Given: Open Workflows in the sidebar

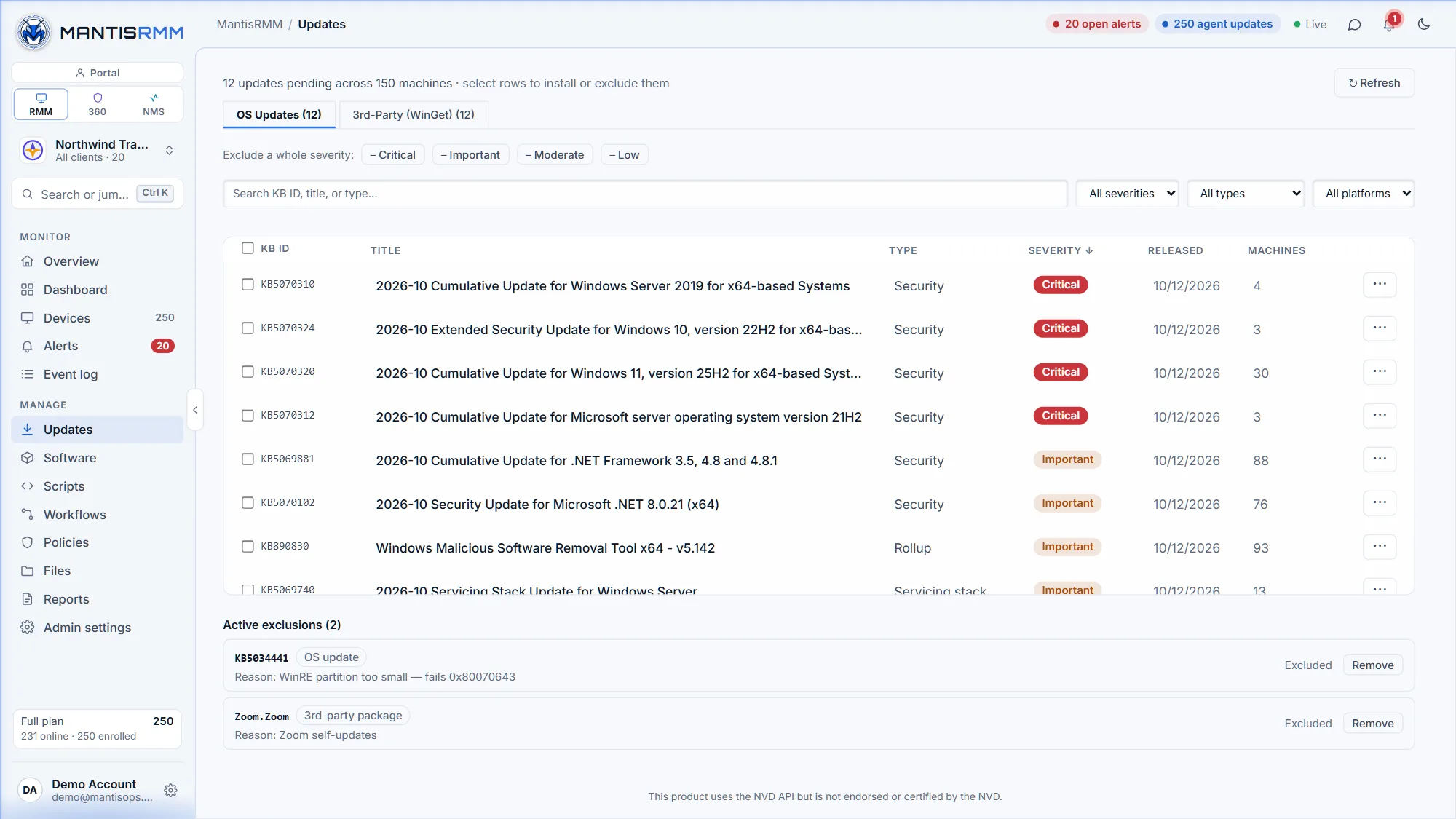Looking at the screenshot, I should tap(98, 515).
